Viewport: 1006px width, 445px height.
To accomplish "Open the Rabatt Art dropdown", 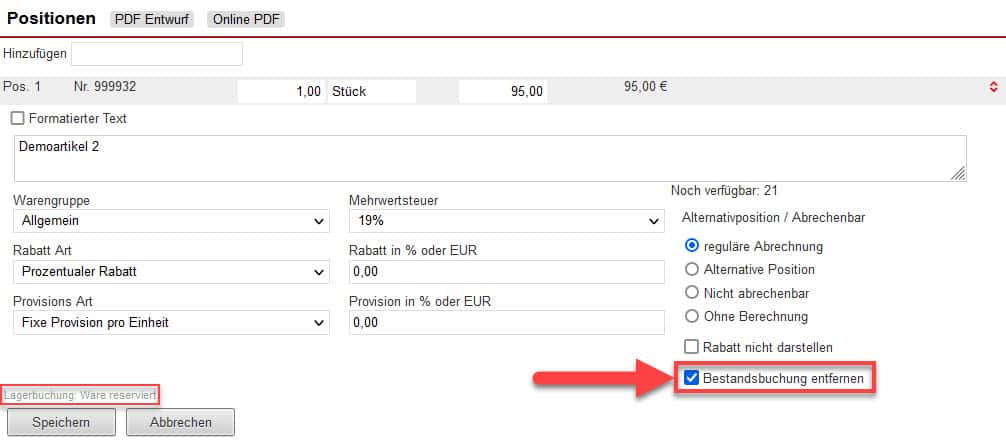I will tap(170, 272).
